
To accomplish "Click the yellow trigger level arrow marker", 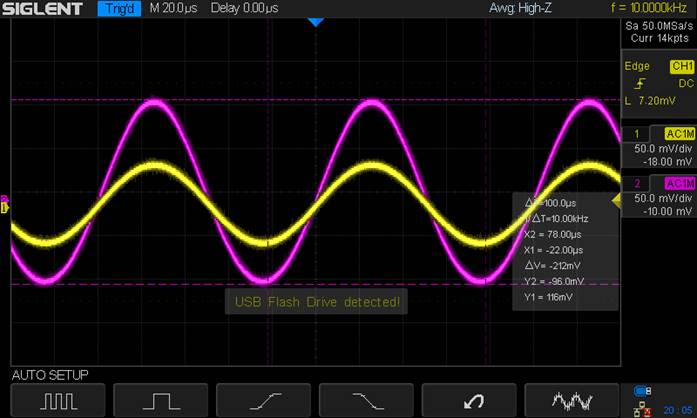I will [617, 201].
